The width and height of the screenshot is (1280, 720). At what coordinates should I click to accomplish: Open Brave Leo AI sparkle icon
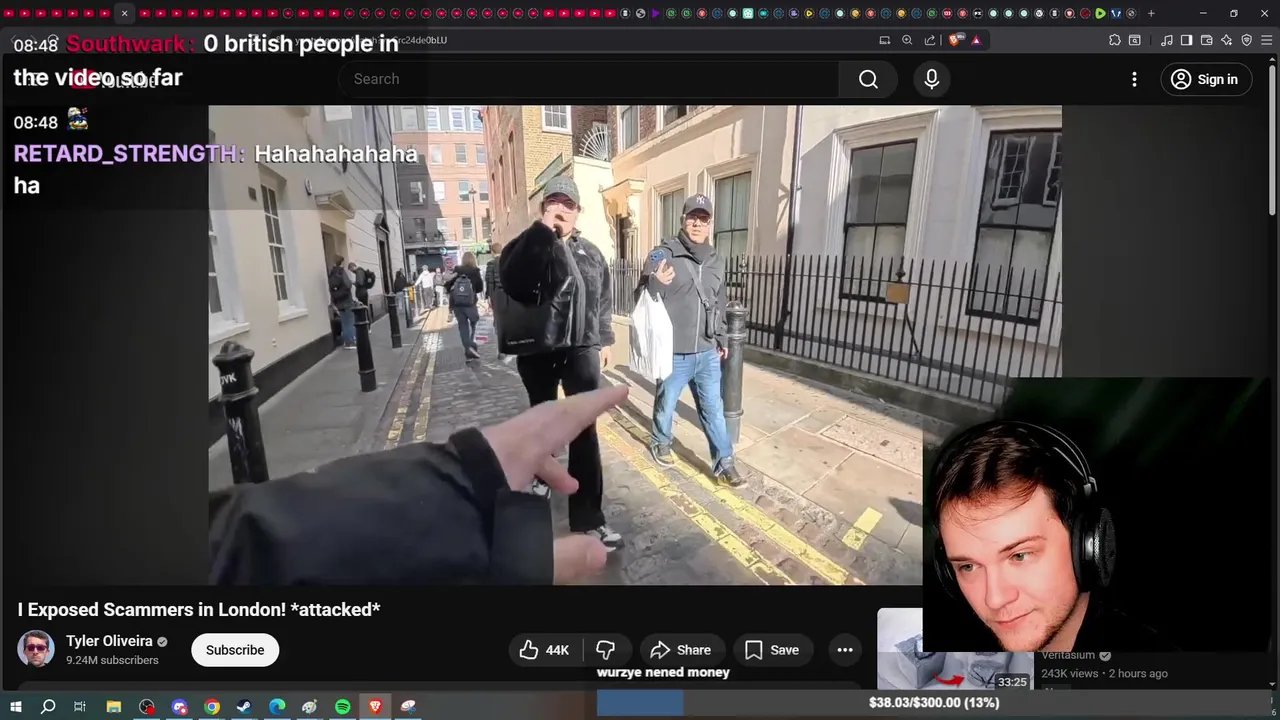[x=1227, y=40]
